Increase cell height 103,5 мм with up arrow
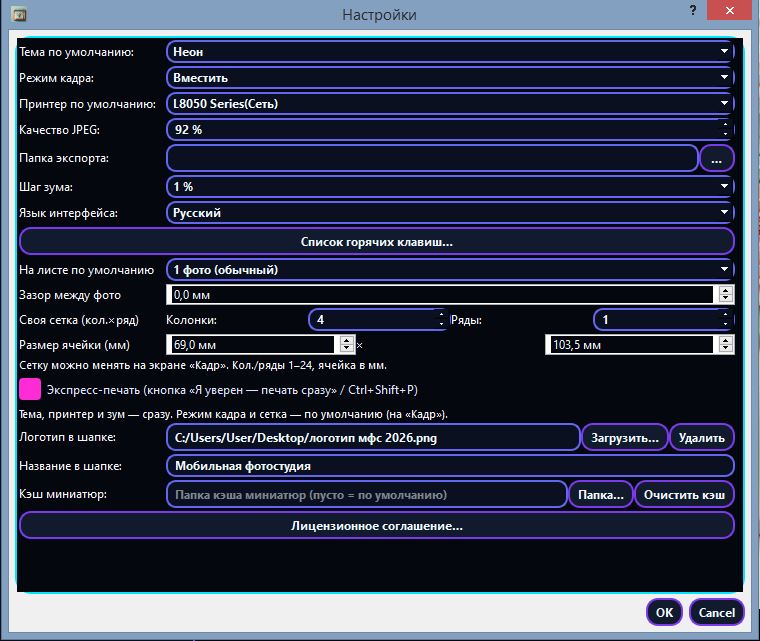The width and height of the screenshot is (760, 641). click(726, 340)
